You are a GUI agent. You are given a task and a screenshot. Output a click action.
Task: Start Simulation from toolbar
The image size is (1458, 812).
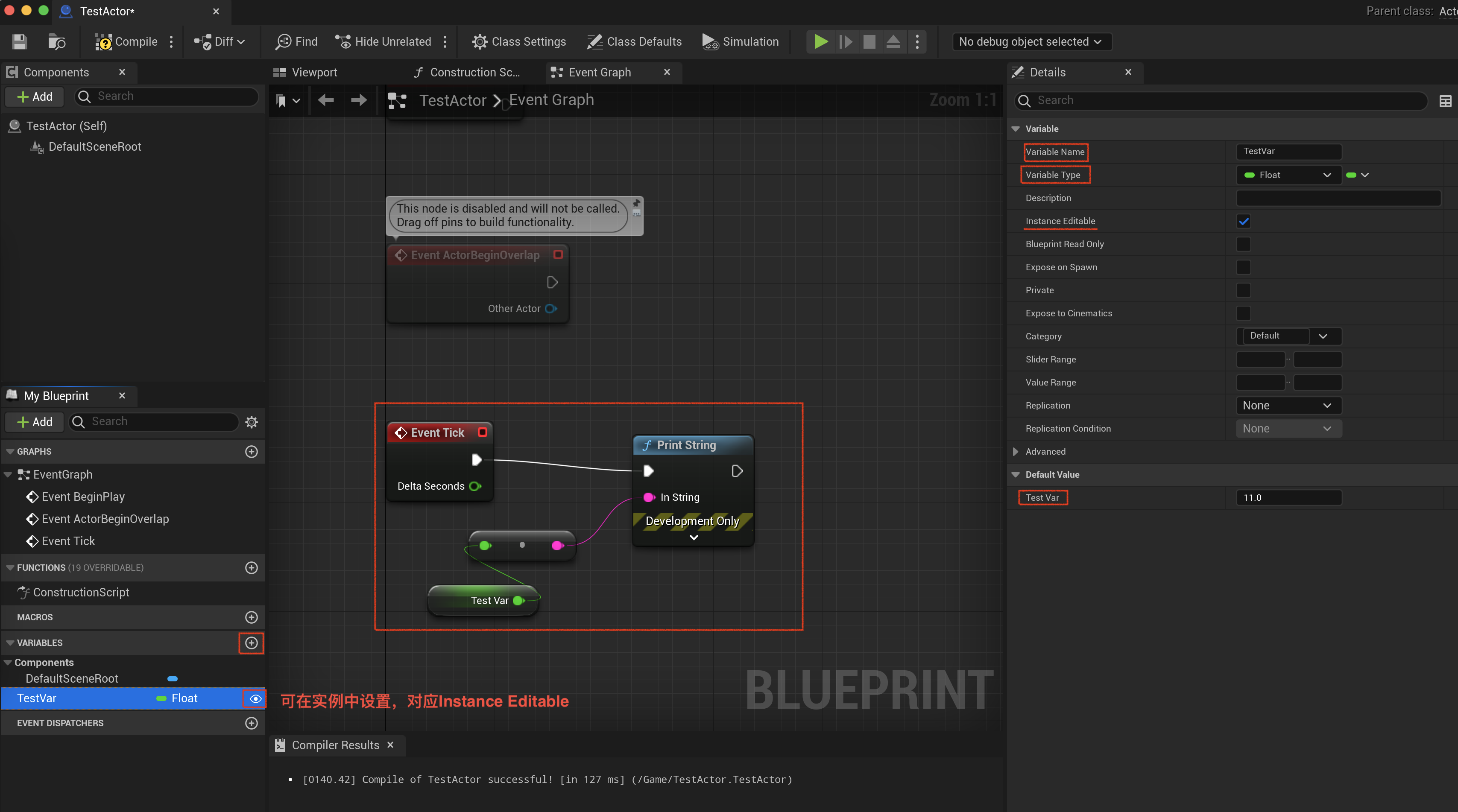(x=741, y=41)
